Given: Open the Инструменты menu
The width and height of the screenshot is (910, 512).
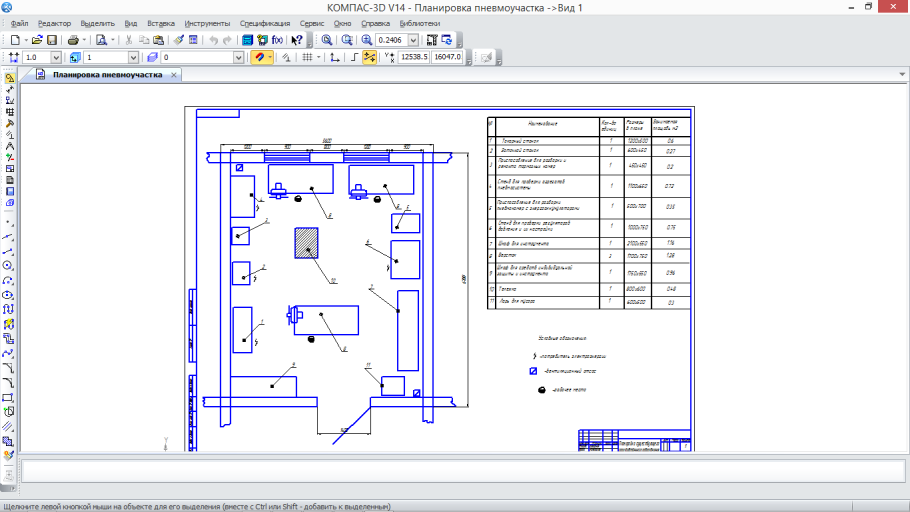Looking at the screenshot, I should pos(207,23).
